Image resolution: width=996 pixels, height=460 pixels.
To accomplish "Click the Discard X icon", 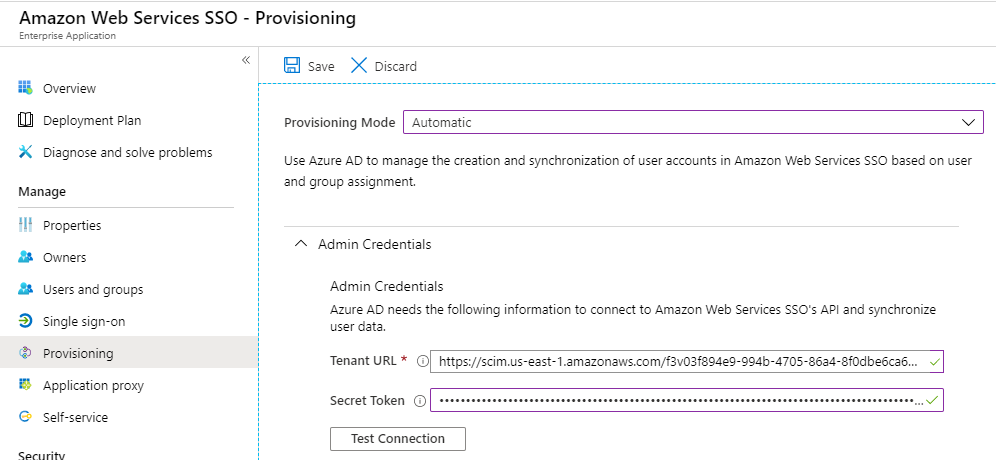I will (359, 66).
